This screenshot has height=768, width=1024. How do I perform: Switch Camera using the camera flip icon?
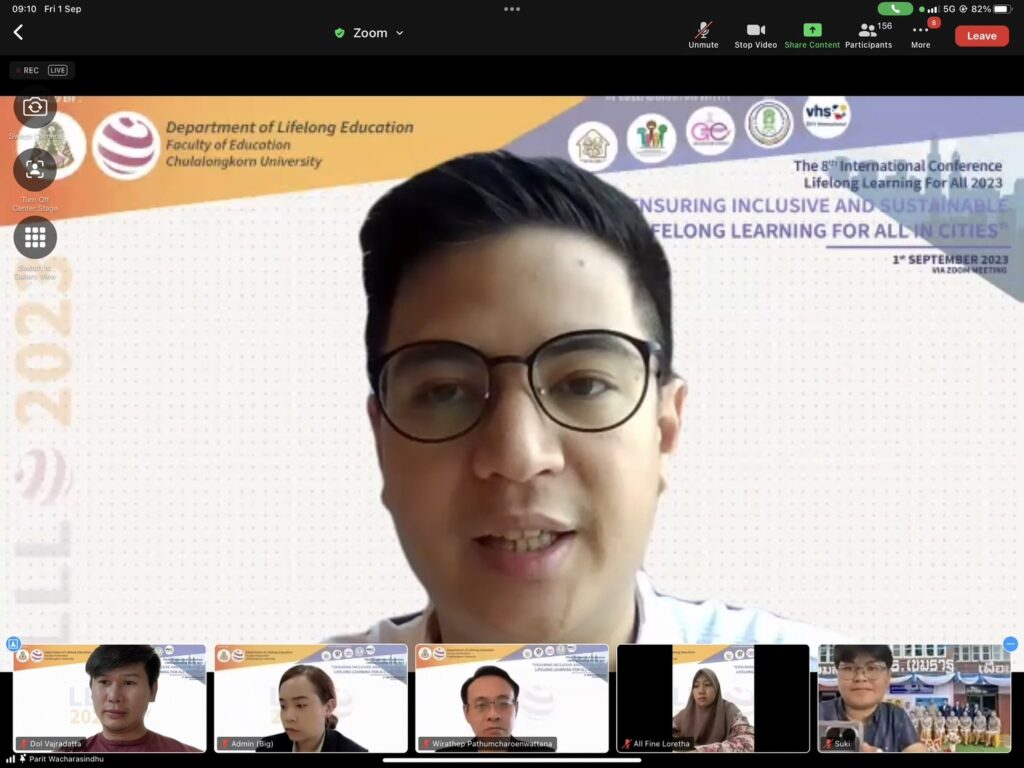coord(35,107)
